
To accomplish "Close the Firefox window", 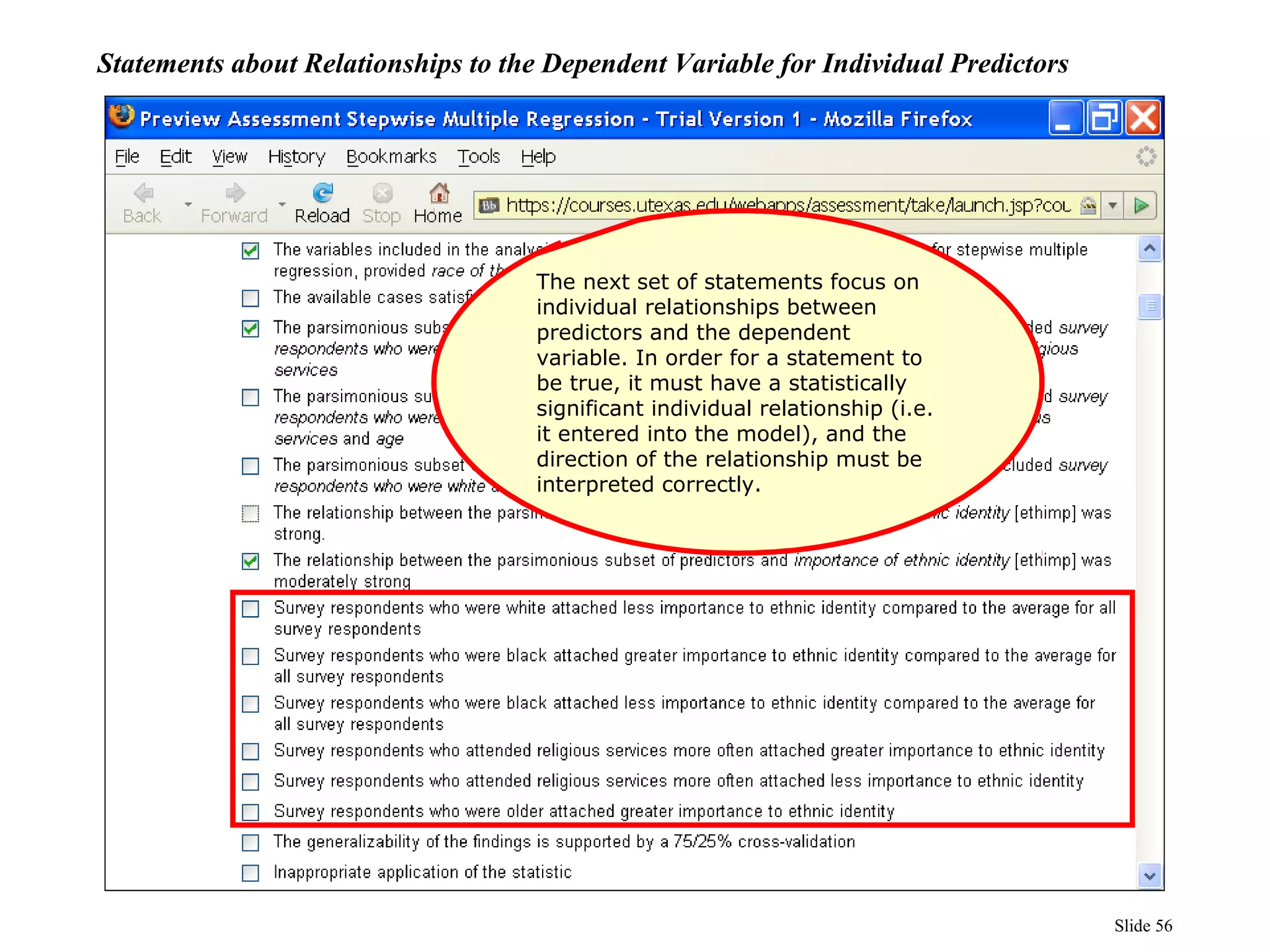I will click(1143, 118).
